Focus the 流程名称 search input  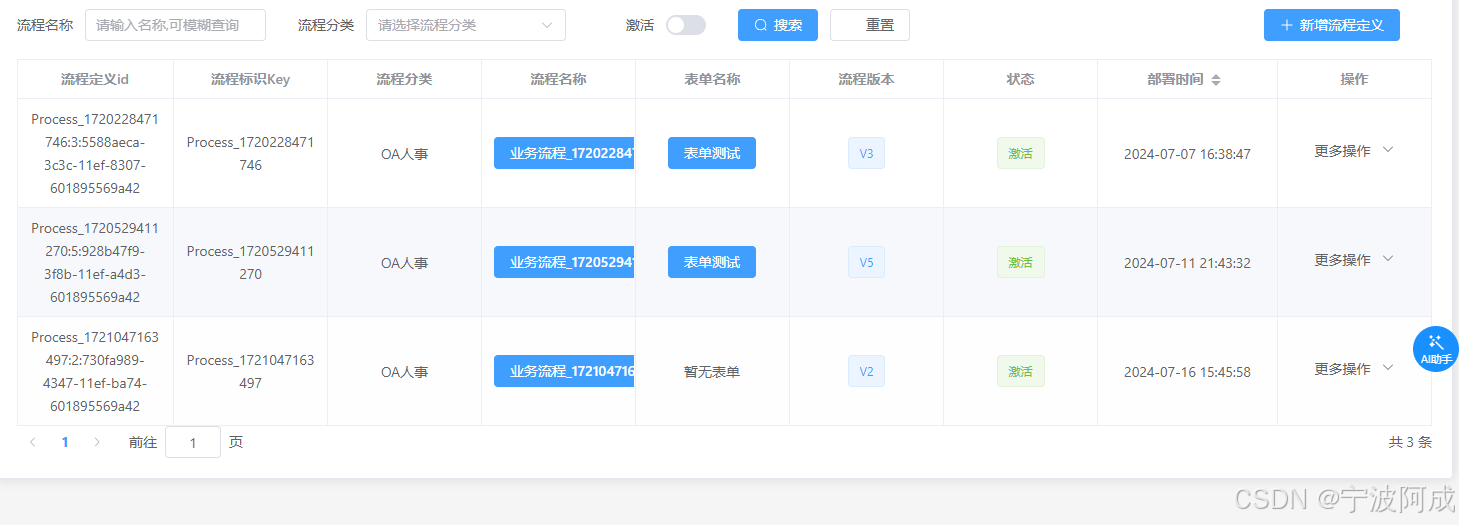pyautogui.click(x=175, y=25)
